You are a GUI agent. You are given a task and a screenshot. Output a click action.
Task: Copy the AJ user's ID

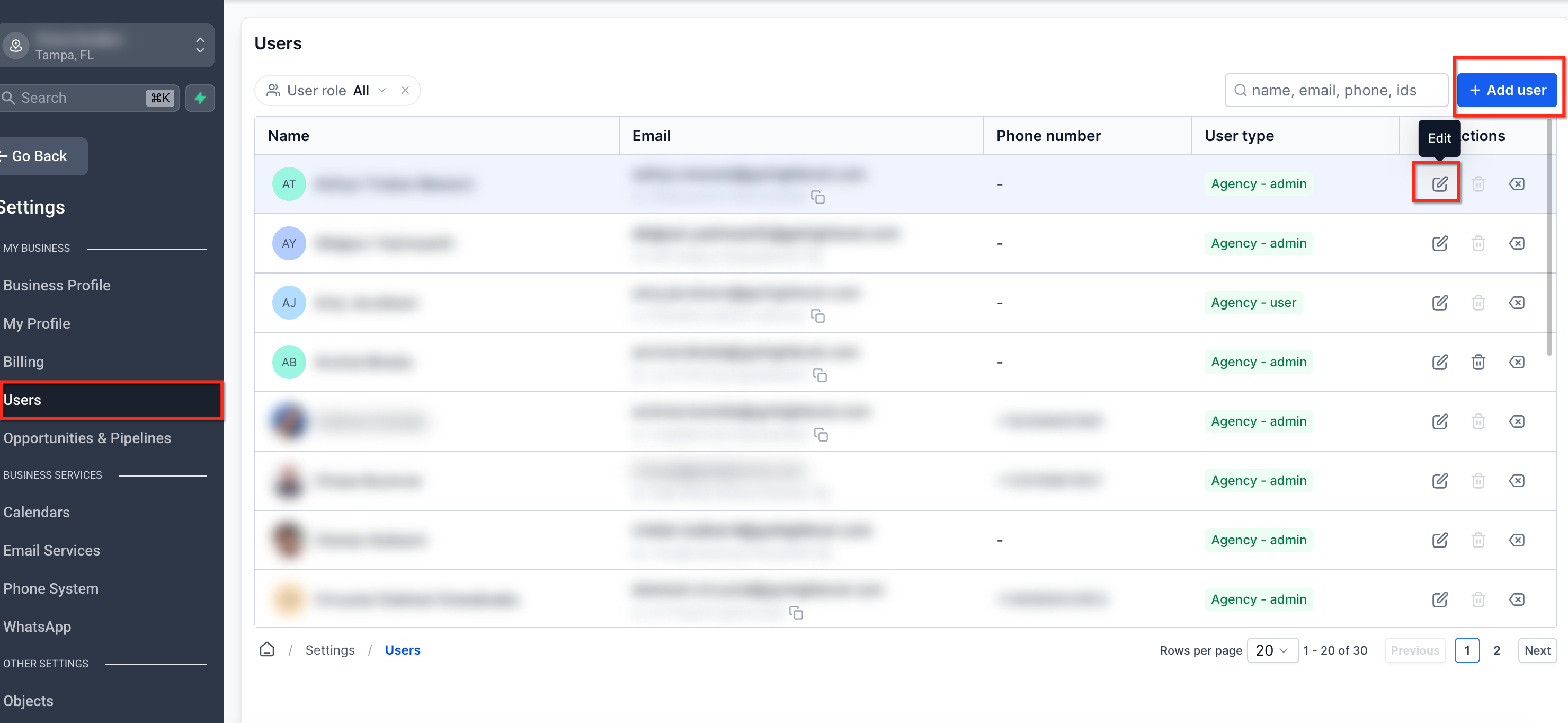[x=817, y=315]
